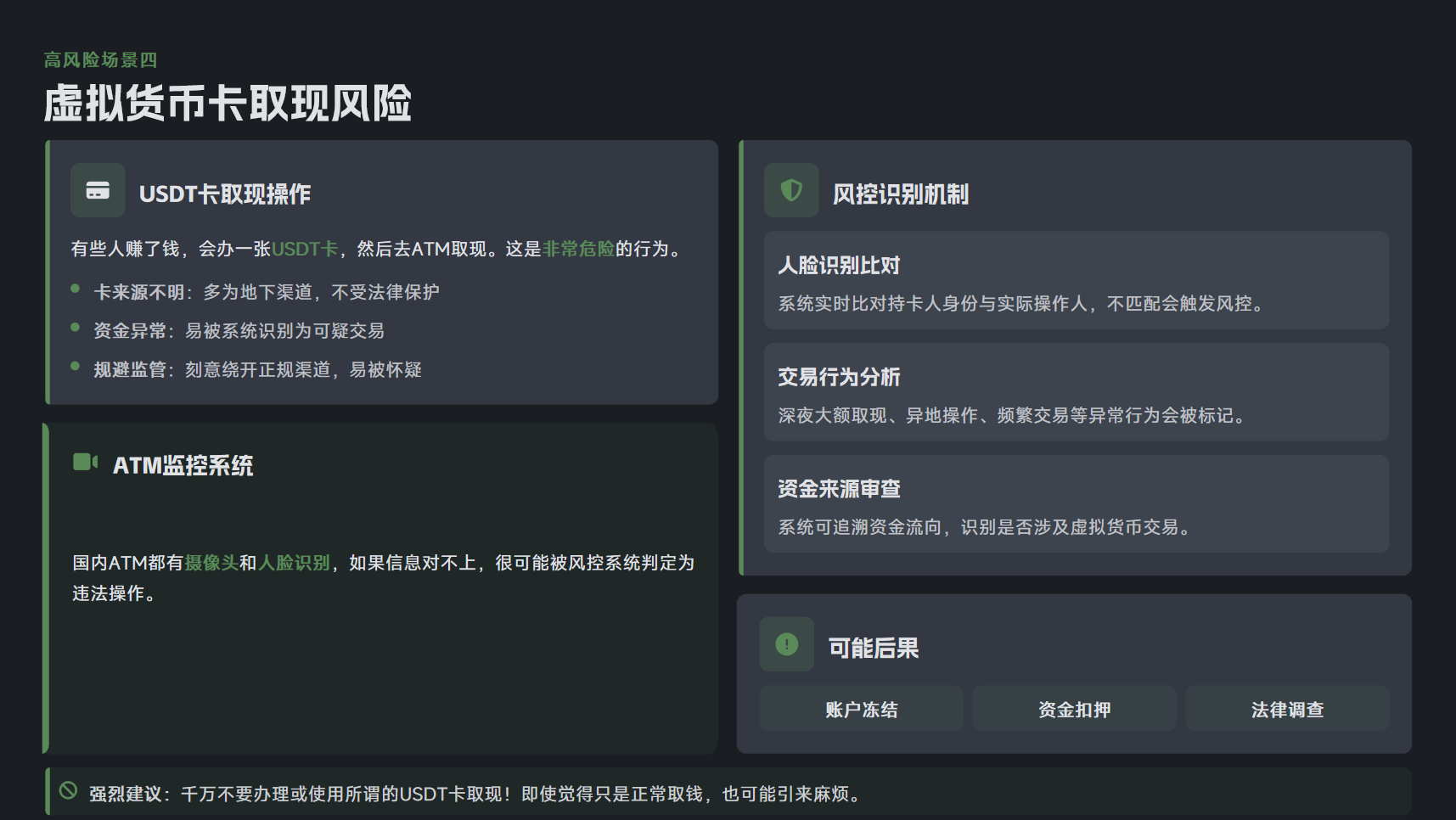Viewport: 1456px width, 820px height.
Task: Click the exclamation icon beside 可能后果
Action: [786, 644]
